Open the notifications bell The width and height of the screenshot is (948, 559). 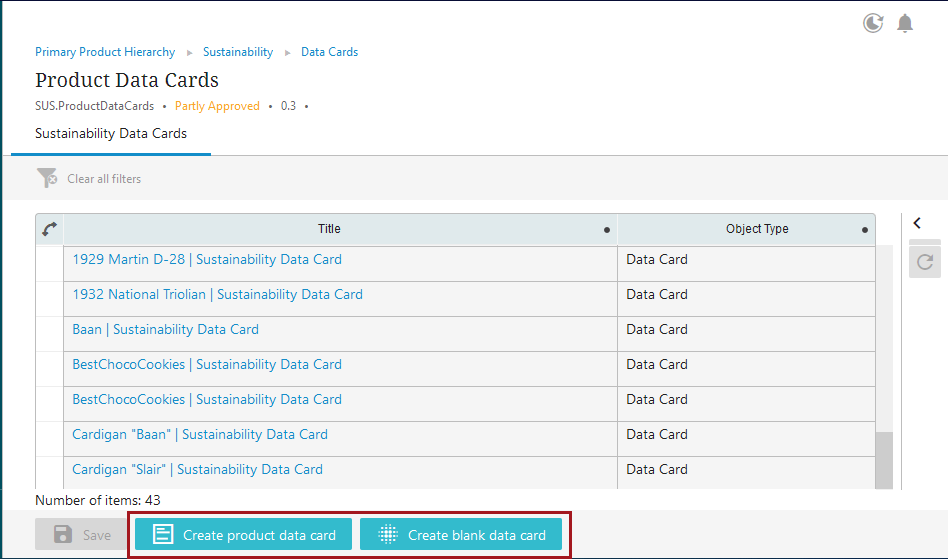[x=905, y=23]
